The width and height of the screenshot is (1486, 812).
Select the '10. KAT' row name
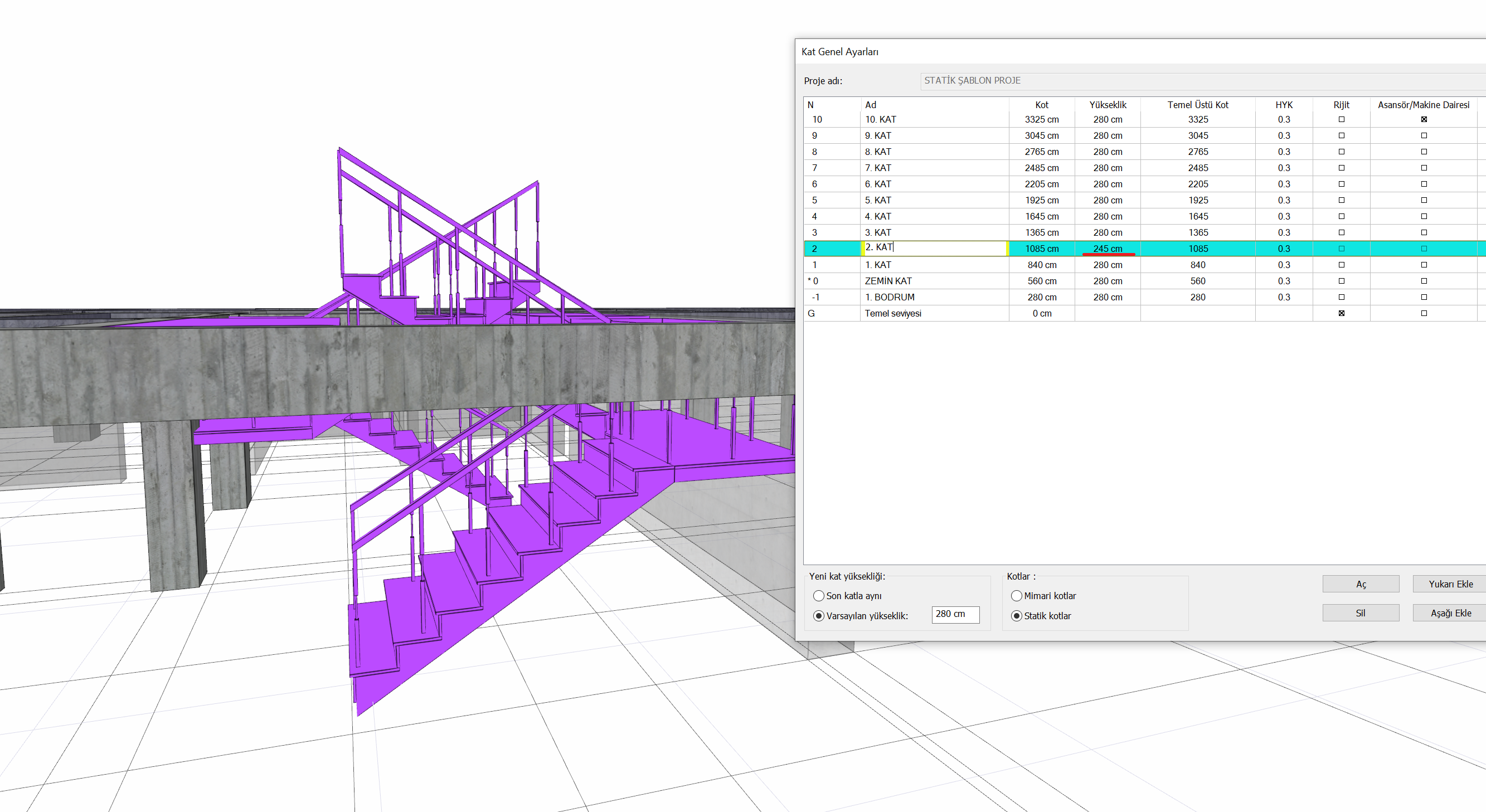click(x=880, y=119)
